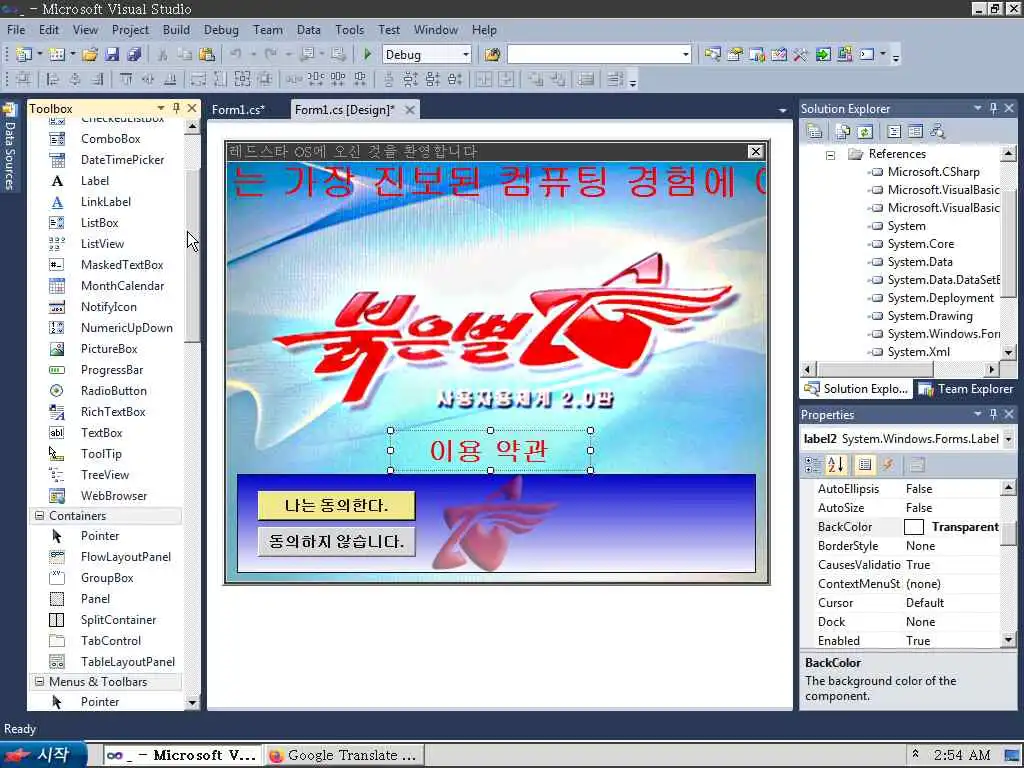Open Google Translate taskbar item
This screenshot has height=768, width=1024.
point(344,755)
